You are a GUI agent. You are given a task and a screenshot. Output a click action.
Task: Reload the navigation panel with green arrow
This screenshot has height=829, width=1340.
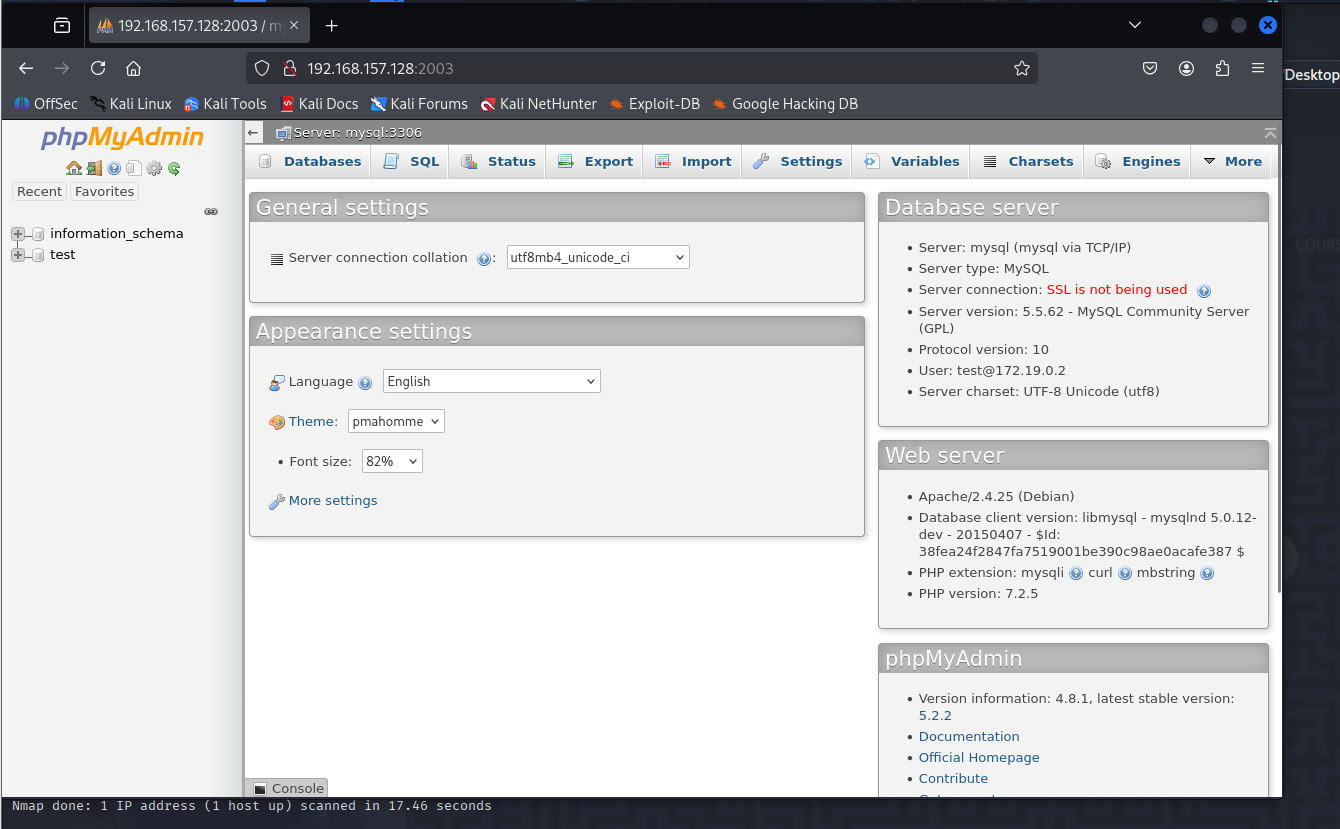[174, 168]
